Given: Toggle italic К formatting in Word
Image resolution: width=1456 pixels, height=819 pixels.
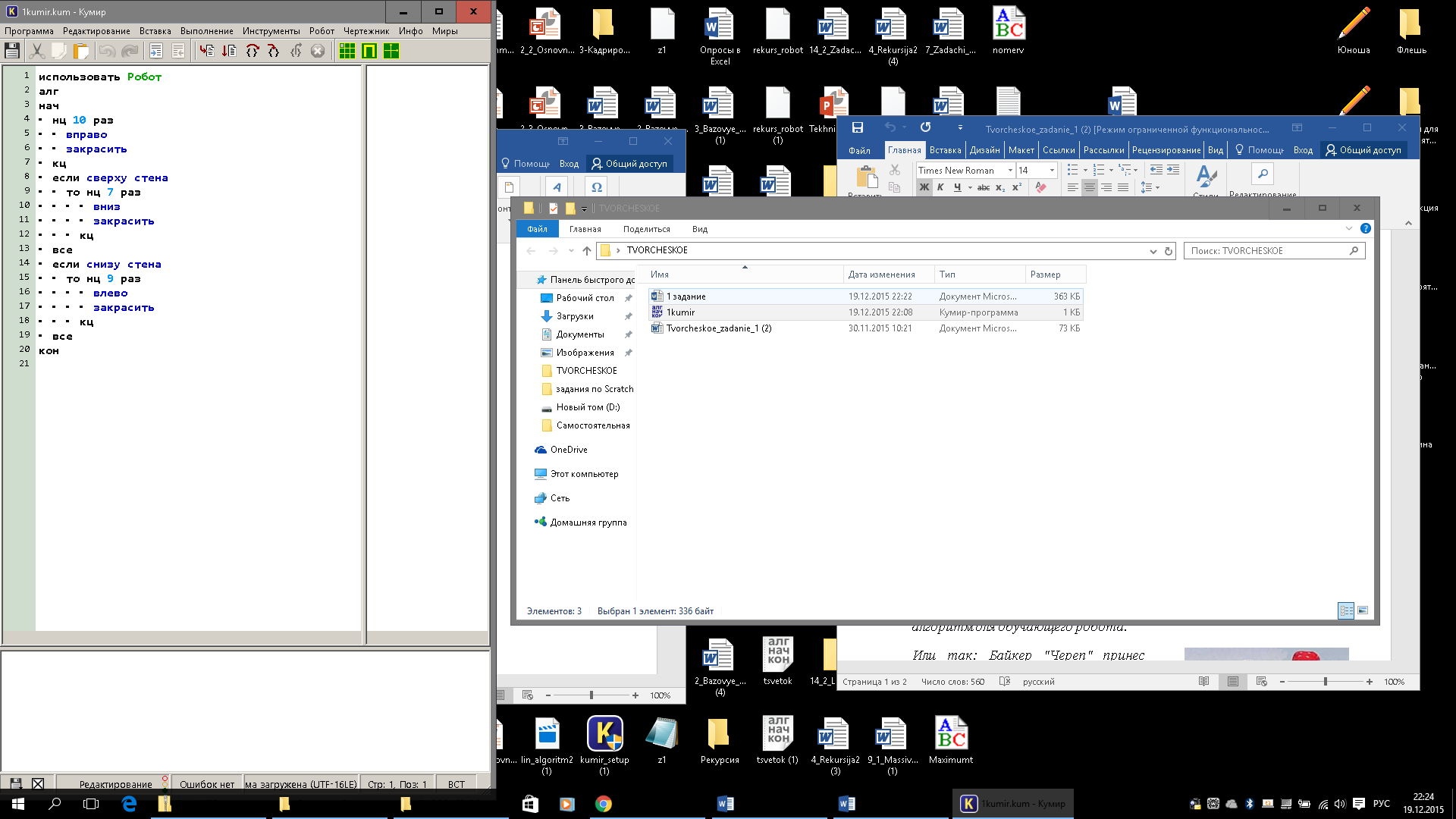Looking at the screenshot, I should click(x=940, y=187).
